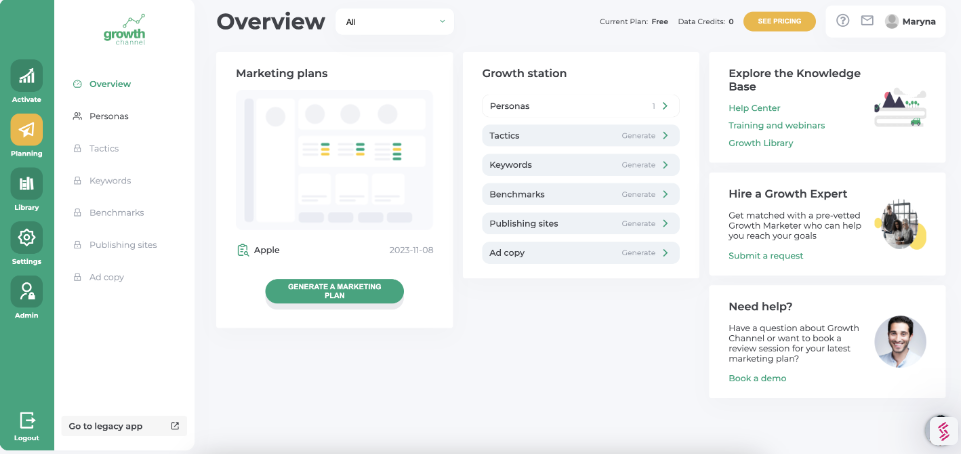961x454 pixels.
Task: Expand the Keywords row chevron in Growth station
Action: click(665, 165)
